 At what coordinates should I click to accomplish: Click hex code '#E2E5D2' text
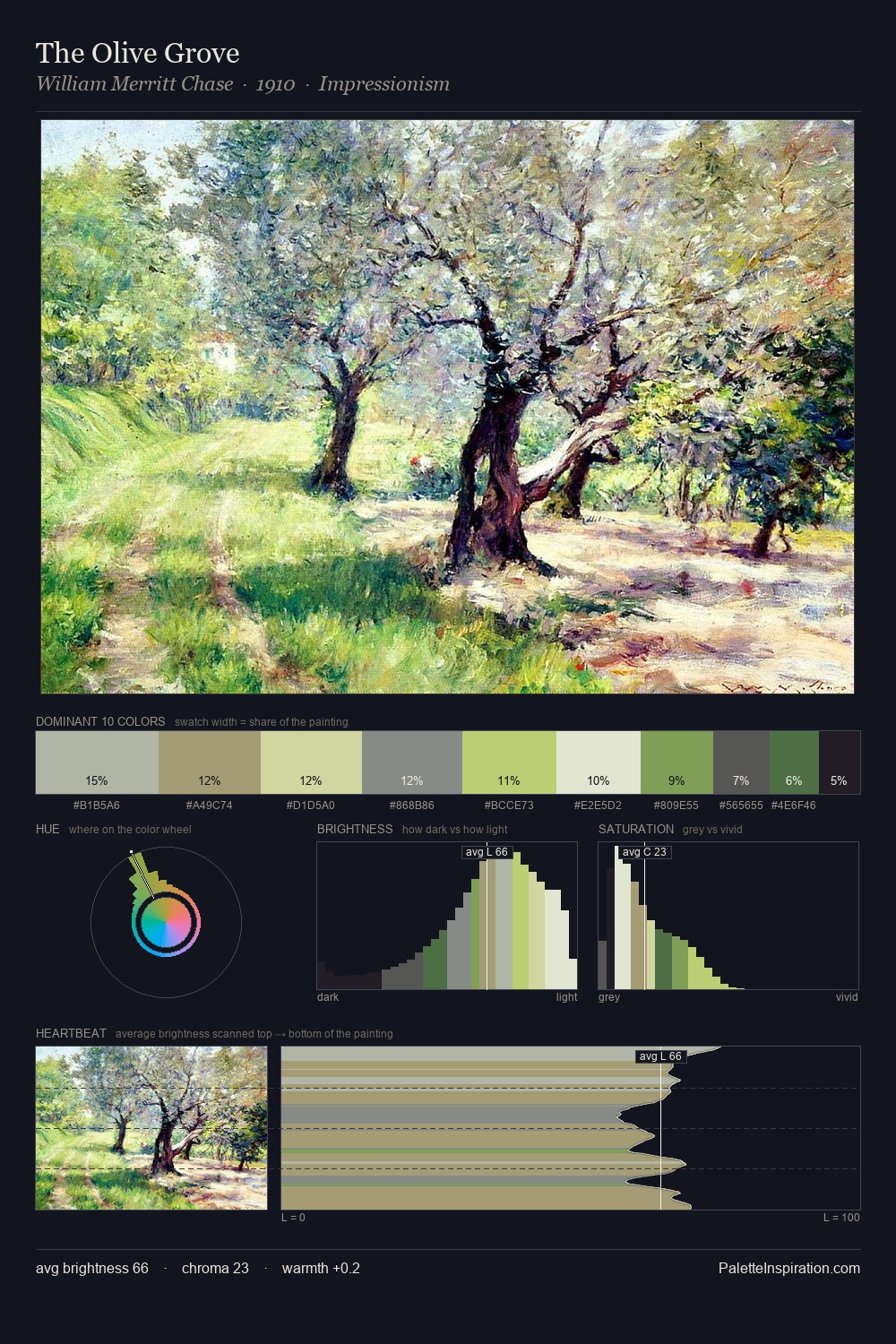[599, 806]
